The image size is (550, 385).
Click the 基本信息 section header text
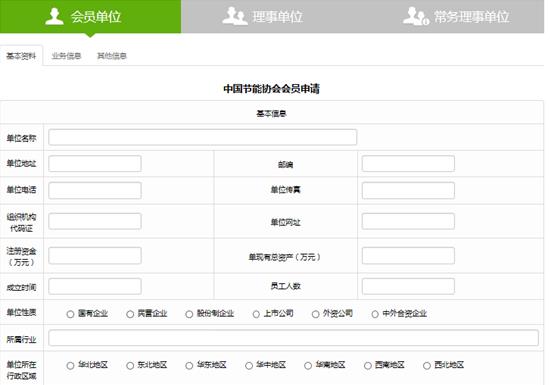271,114
